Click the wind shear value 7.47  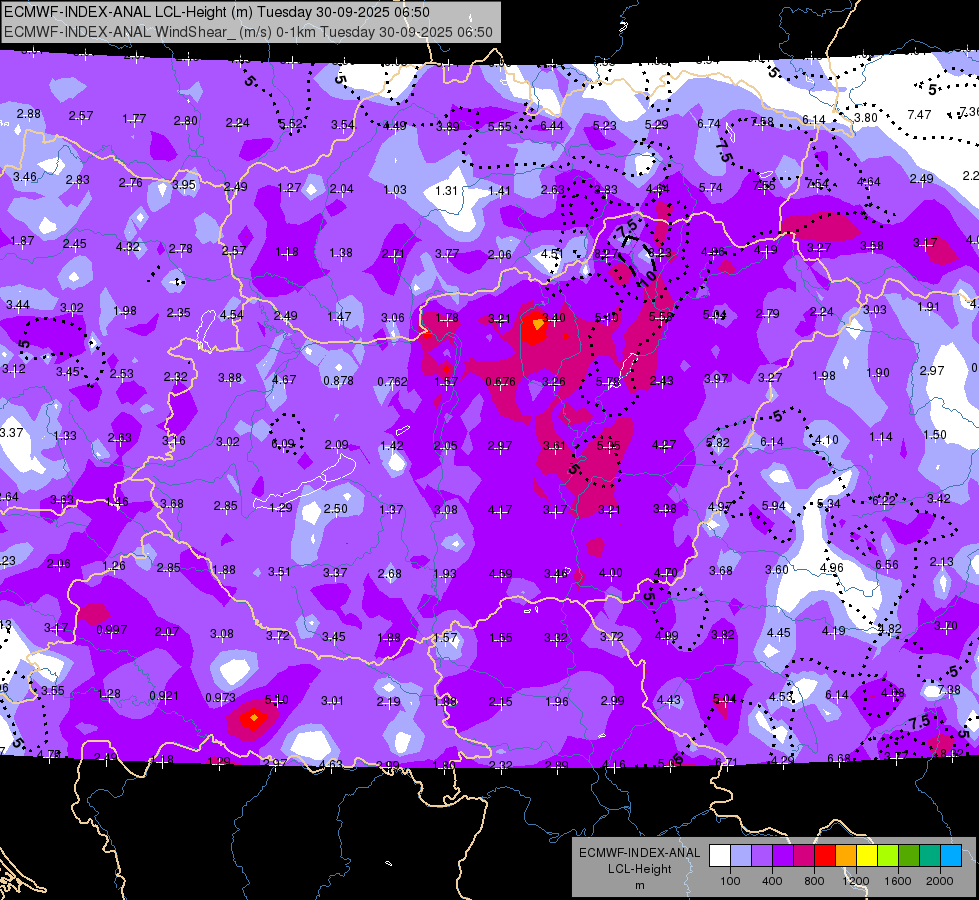tap(919, 115)
